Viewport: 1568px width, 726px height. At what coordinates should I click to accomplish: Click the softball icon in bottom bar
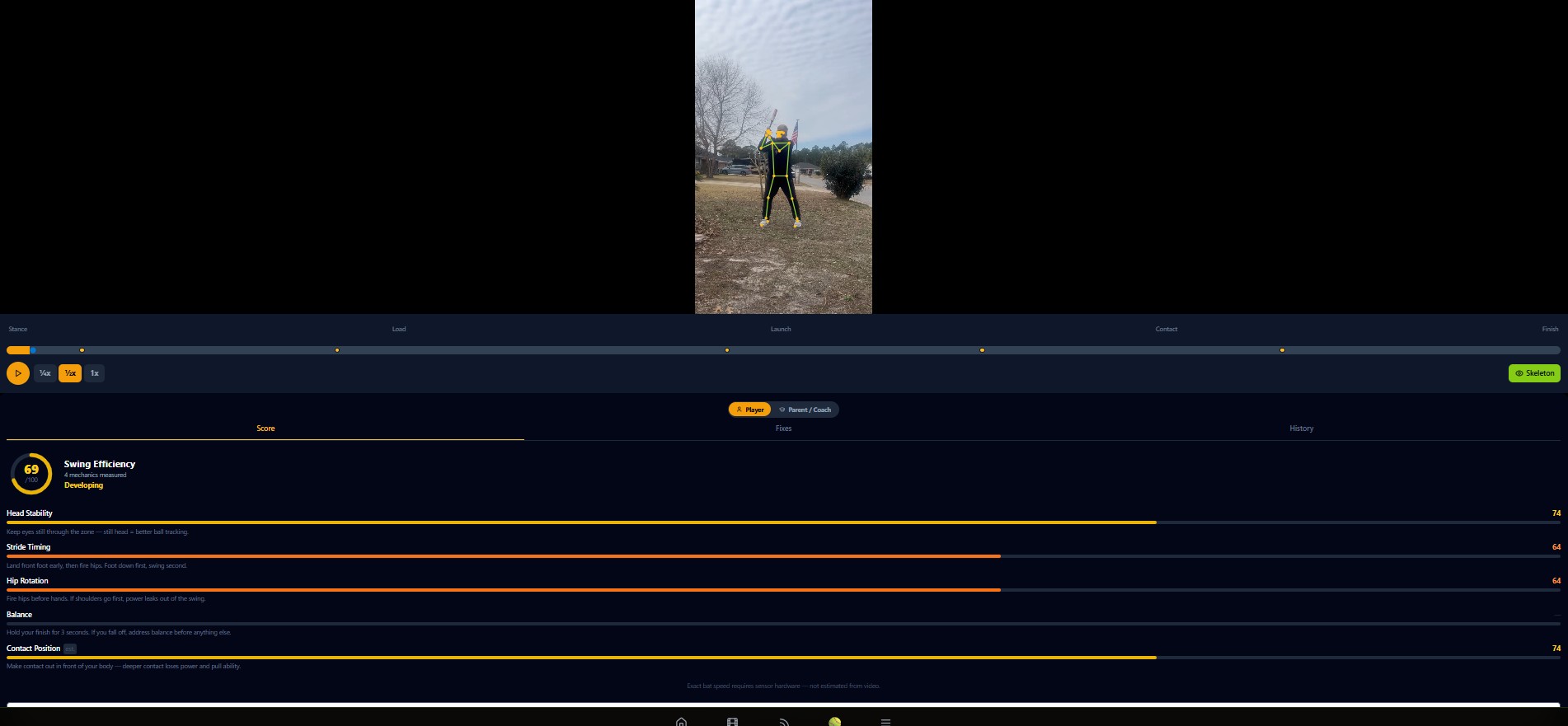coord(834,722)
